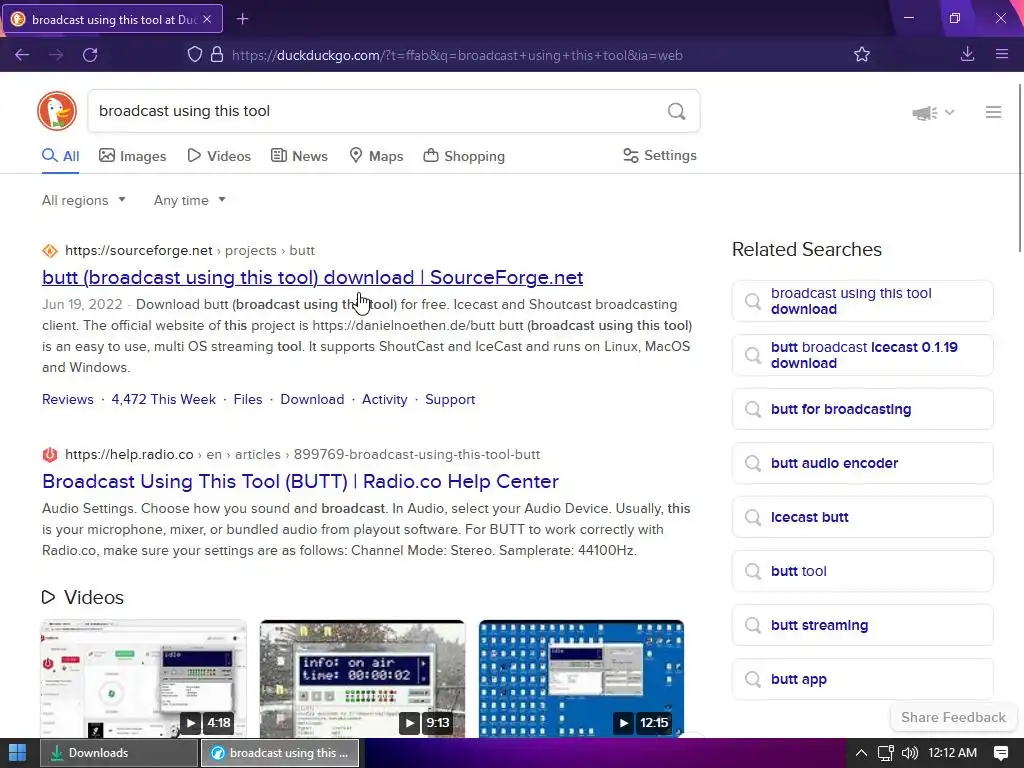Open the megaphone announcements dropdown
Viewport: 1024px width, 768px height.
[933, 113]
